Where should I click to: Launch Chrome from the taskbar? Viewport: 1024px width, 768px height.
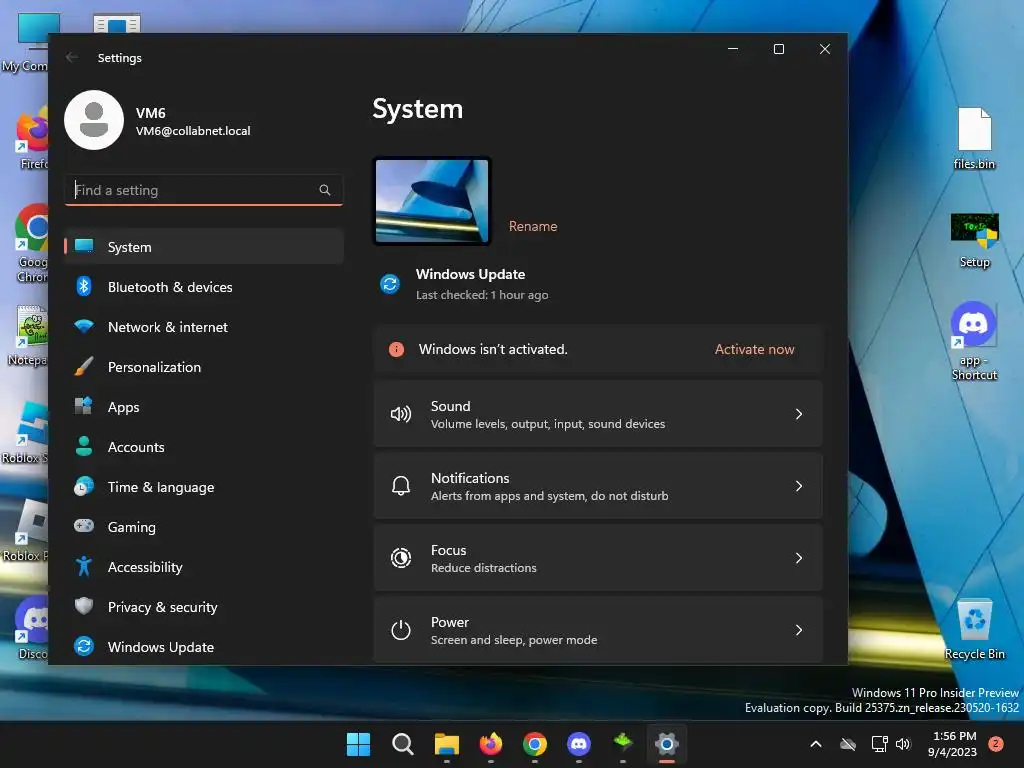click(x=534, y=744)
